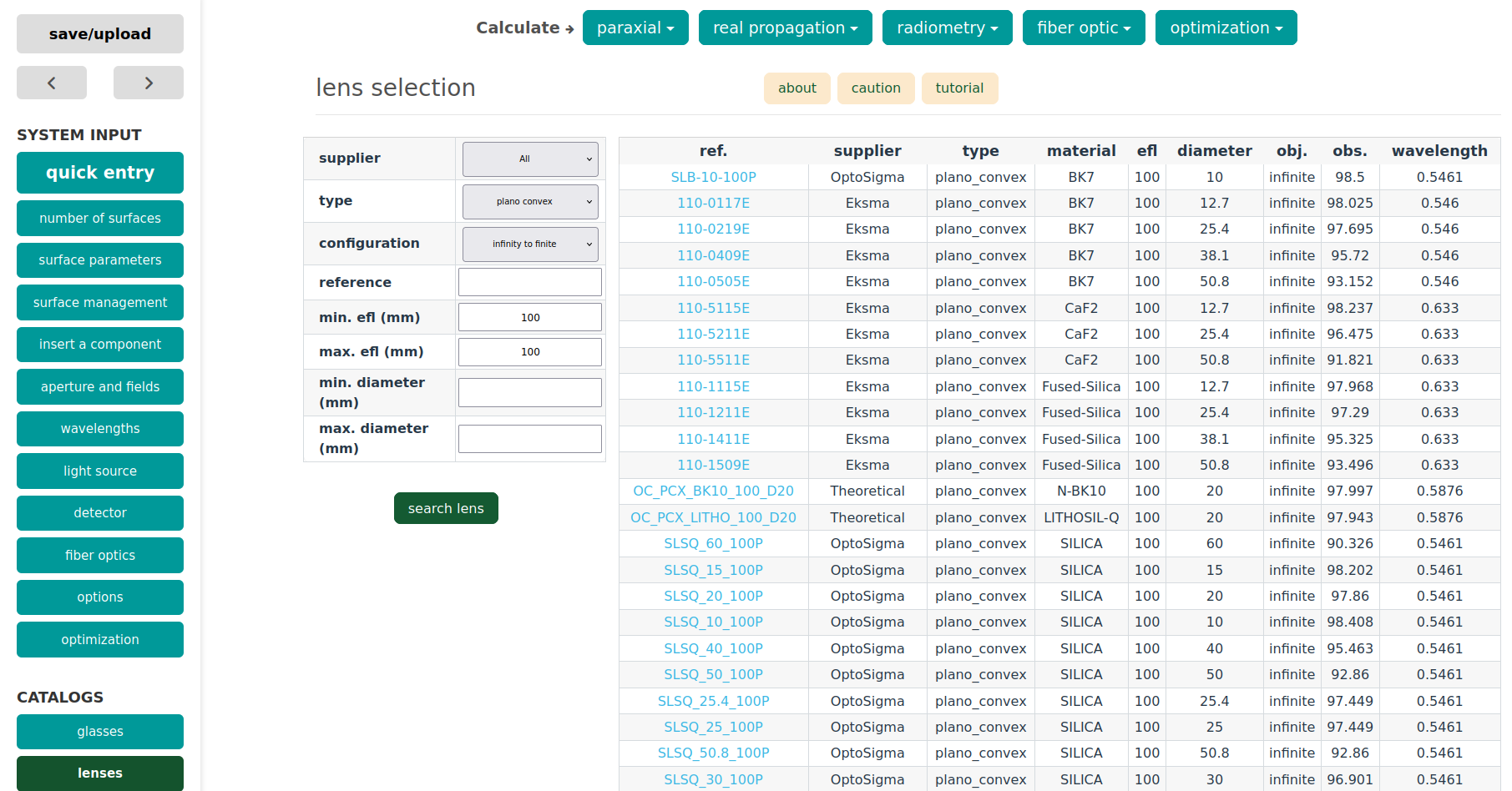1512x791 pixels.
Task: Open the radiometry dropdown menu
Action: coord(947,28)
